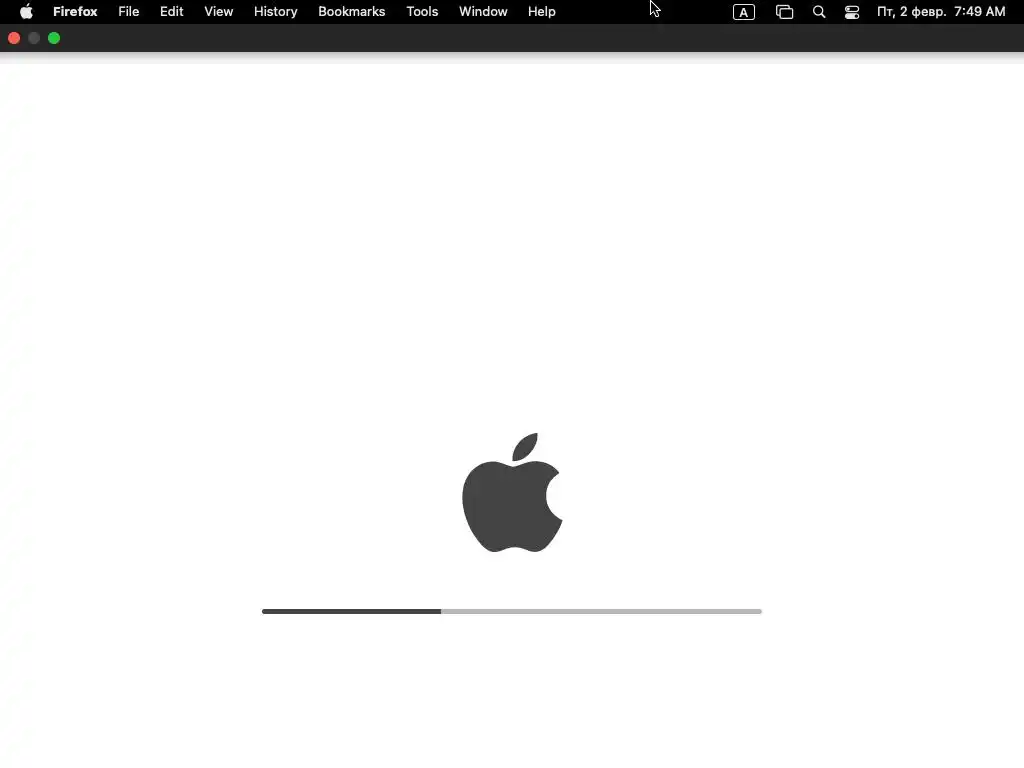The image size is (1024, 768).
Task: Close the window with red button
Action: point(14,39)
